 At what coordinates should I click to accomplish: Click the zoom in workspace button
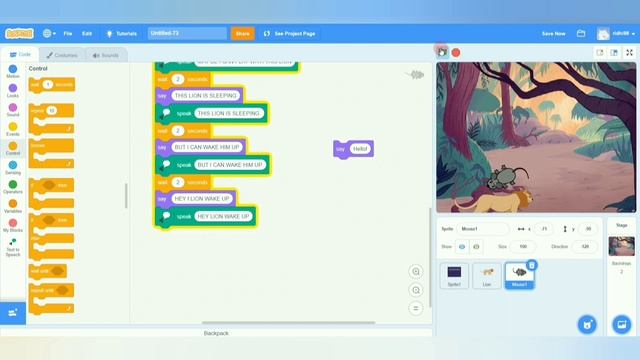tap(416, 271)
